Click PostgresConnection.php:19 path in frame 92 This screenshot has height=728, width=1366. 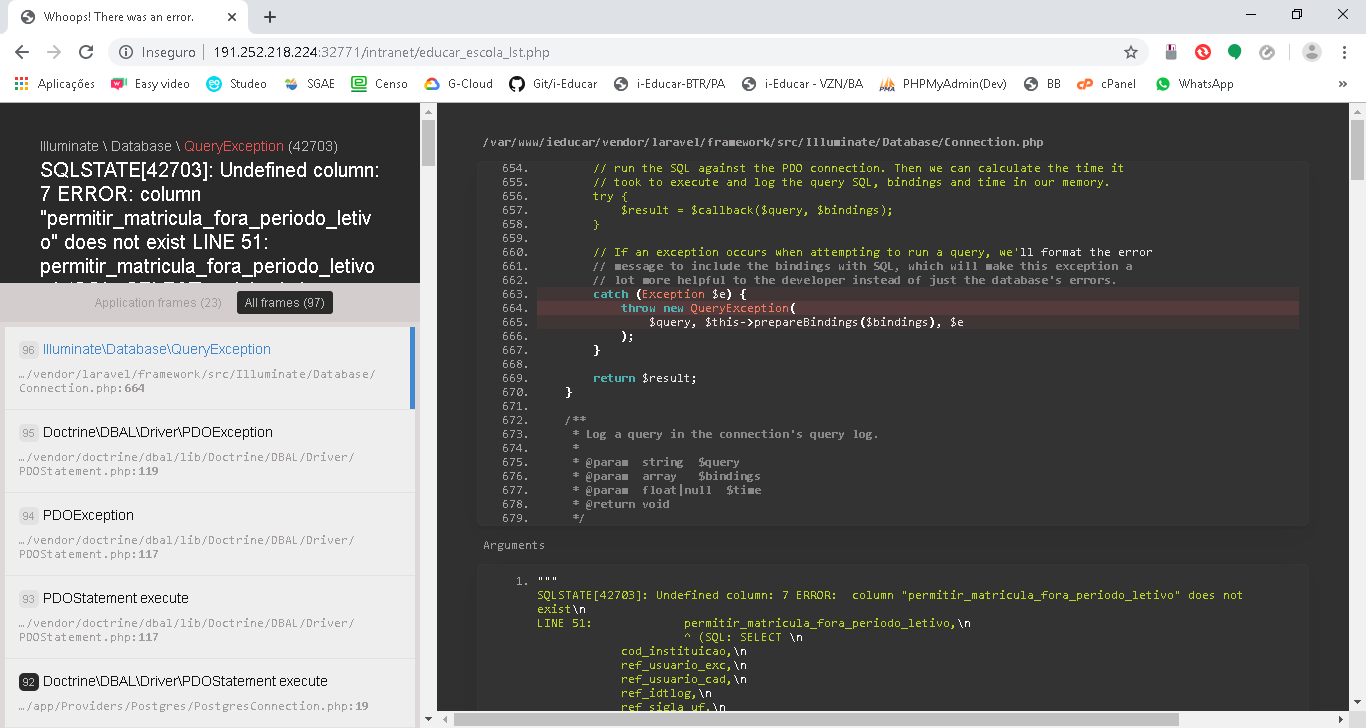point(194,706)
